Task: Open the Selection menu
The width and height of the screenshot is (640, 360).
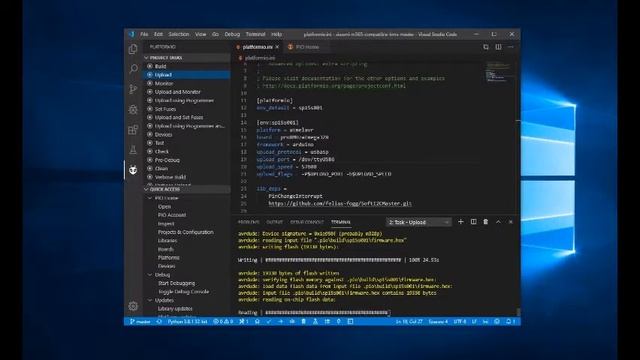Action: [179, 34]
